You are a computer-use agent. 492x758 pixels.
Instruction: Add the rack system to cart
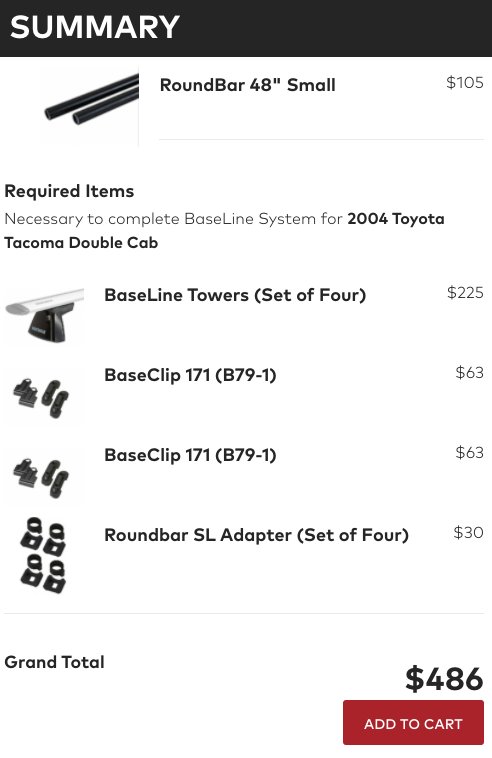[413, 722]
